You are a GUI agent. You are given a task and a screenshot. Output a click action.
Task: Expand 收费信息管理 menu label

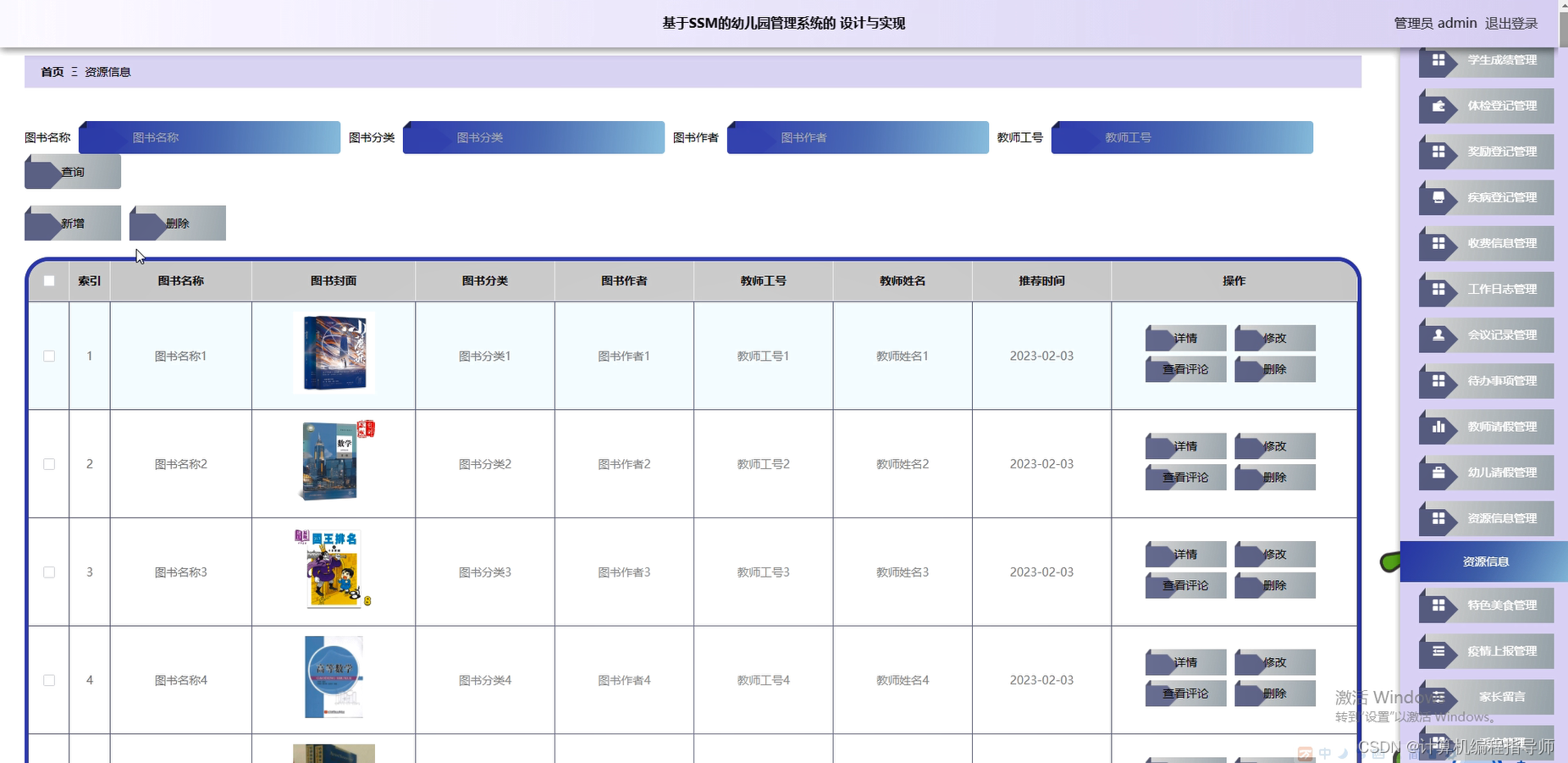[x=1502, y=243]
